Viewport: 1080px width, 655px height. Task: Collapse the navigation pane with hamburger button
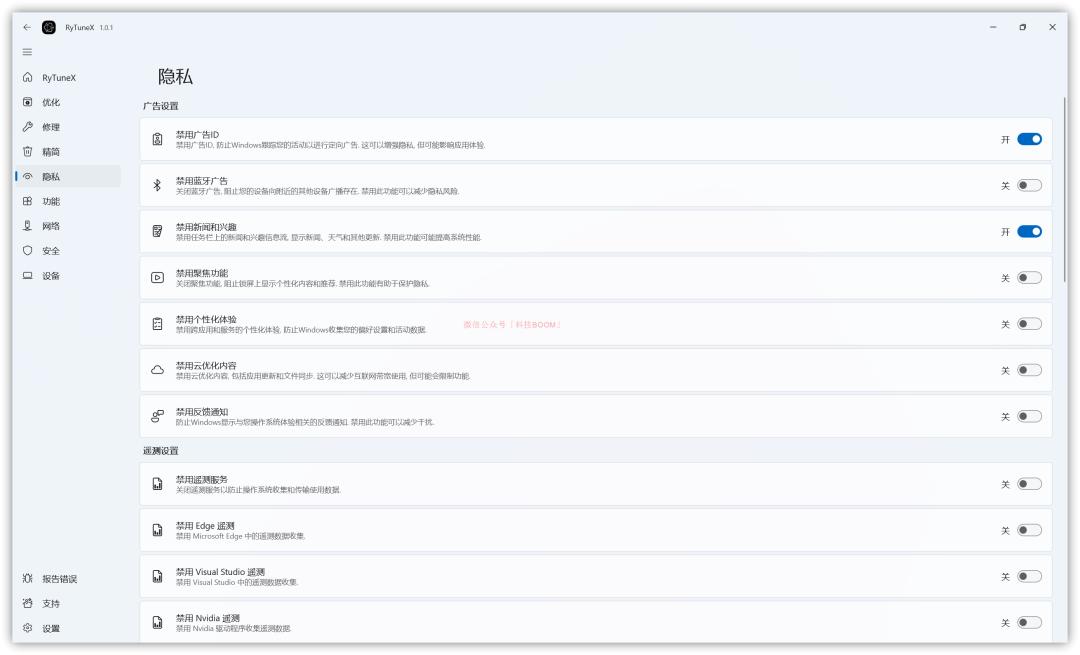(26, 50)
